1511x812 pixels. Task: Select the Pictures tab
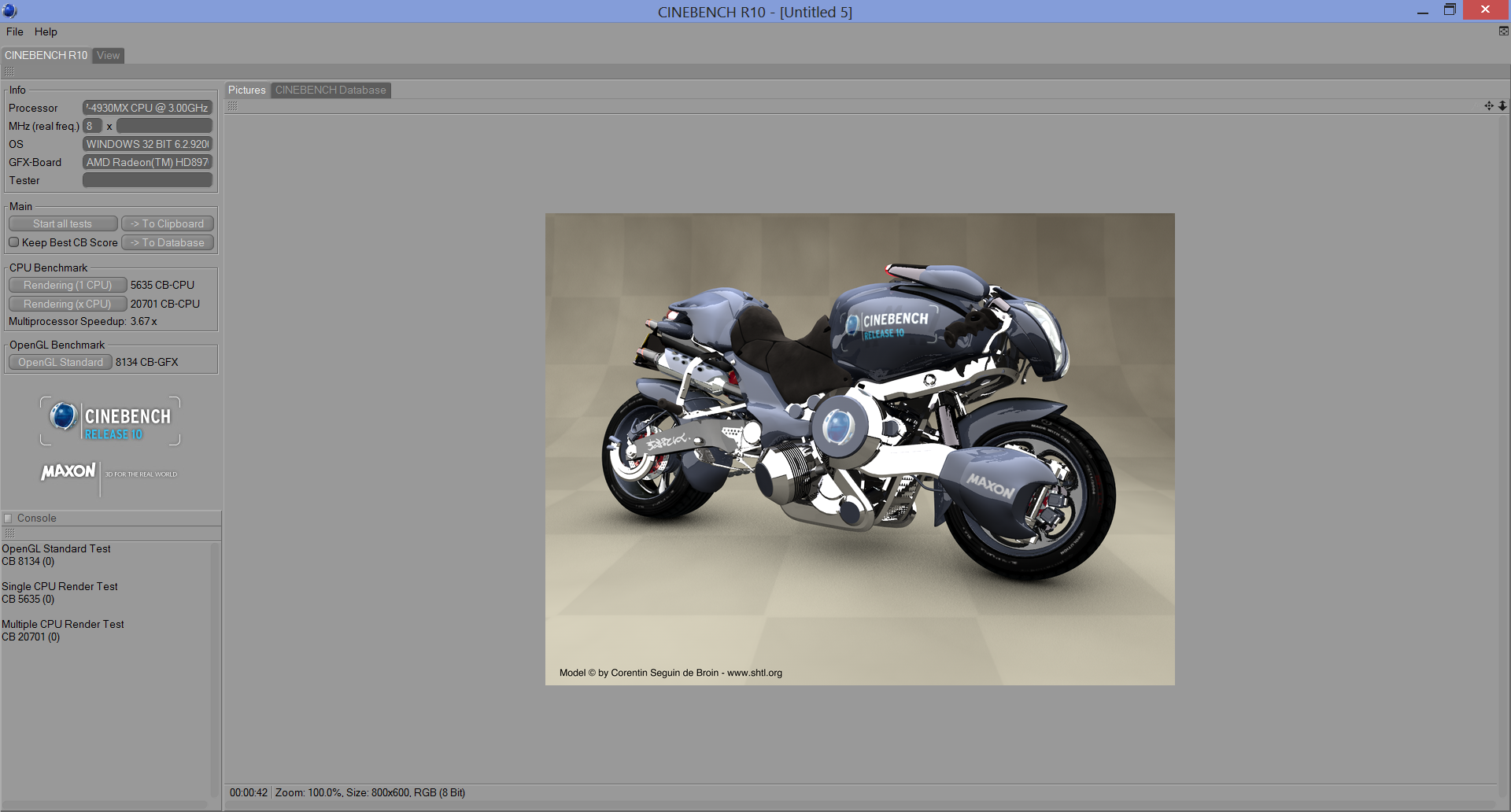tap(247, 90)
